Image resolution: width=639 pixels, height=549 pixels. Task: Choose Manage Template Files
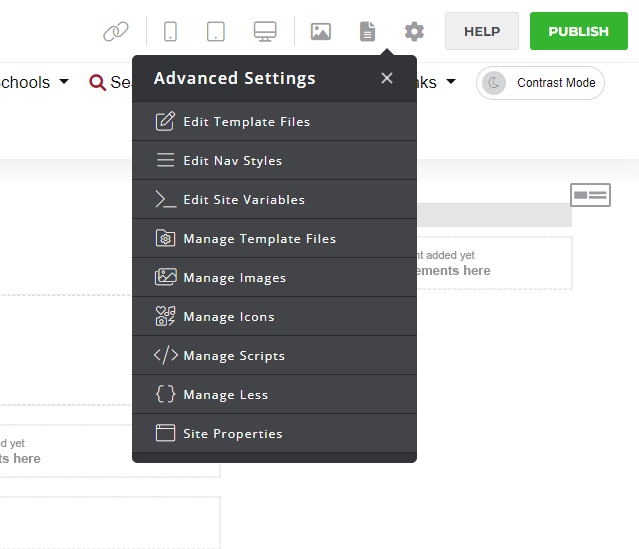[259, 239]
